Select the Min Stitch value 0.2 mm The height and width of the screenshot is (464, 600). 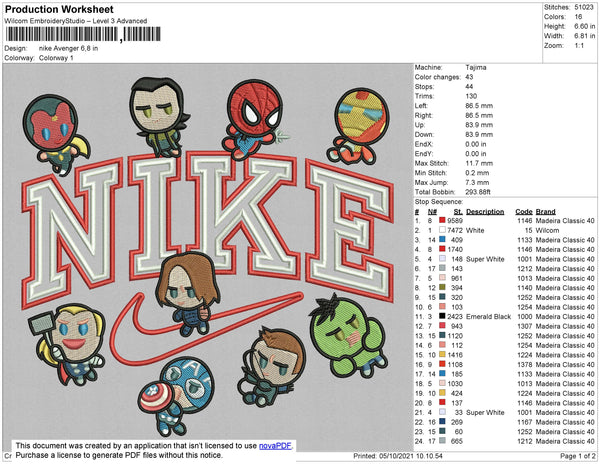click(x=477, y=173)
